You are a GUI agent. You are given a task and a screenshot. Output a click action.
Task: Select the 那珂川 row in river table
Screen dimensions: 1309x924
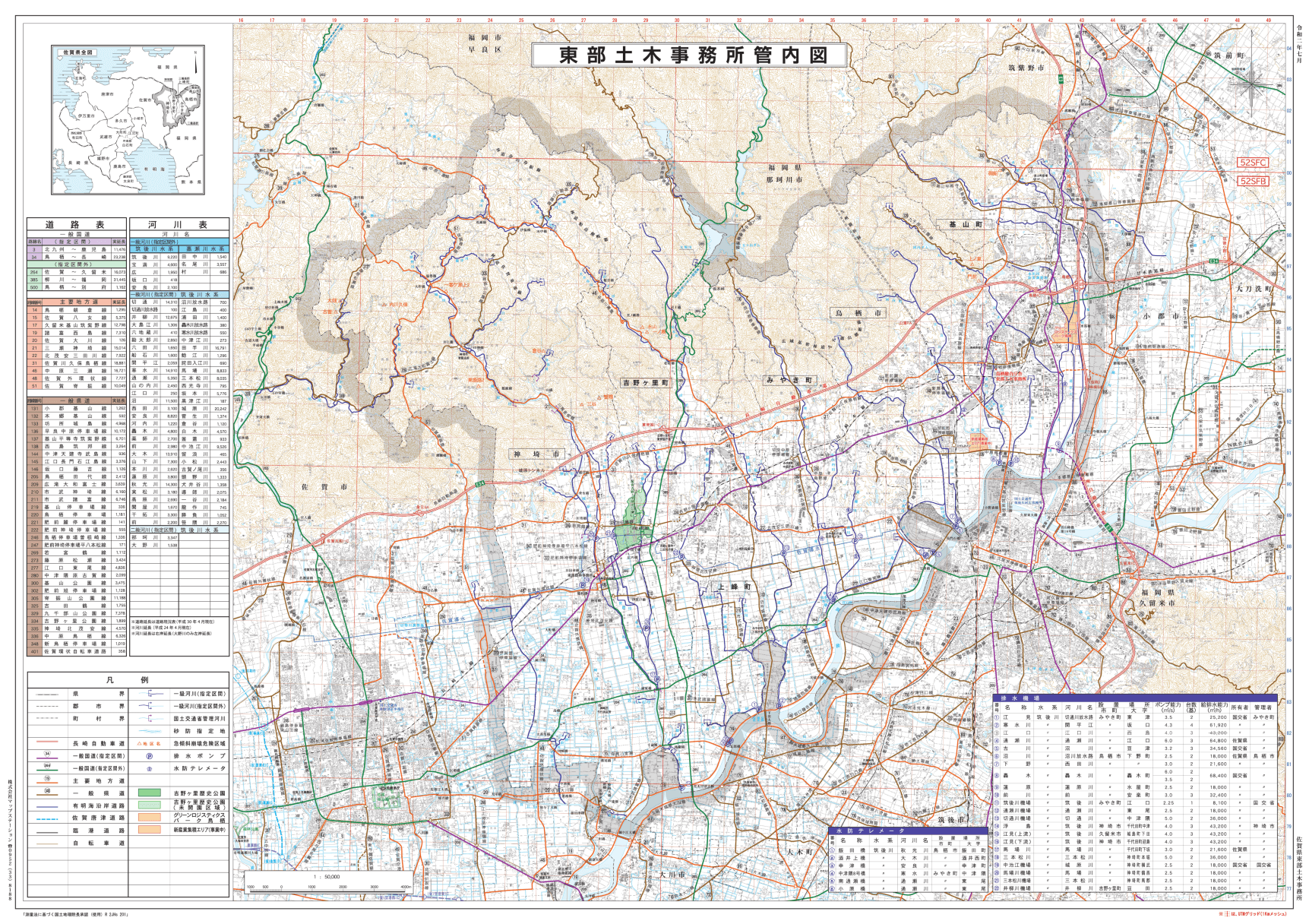pos(155,537)
